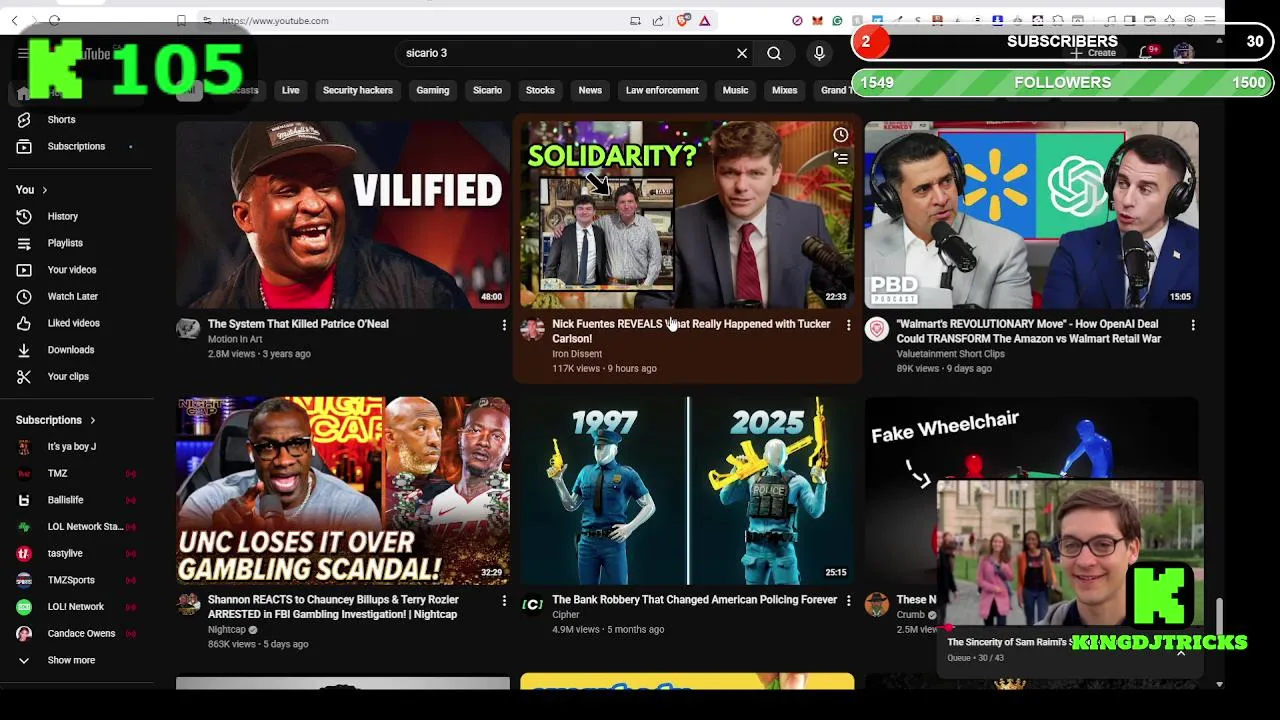Open options menu for Shannon REACTS video

504,601
